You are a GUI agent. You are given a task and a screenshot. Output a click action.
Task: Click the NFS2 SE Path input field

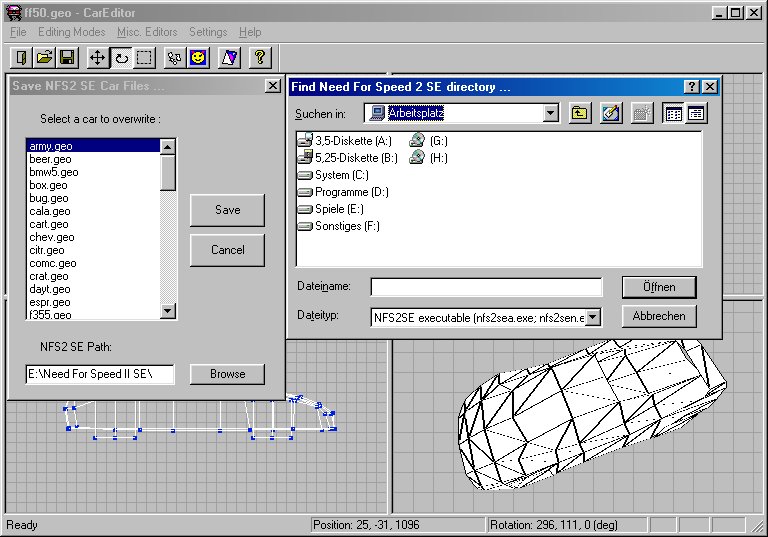point(100,374)
